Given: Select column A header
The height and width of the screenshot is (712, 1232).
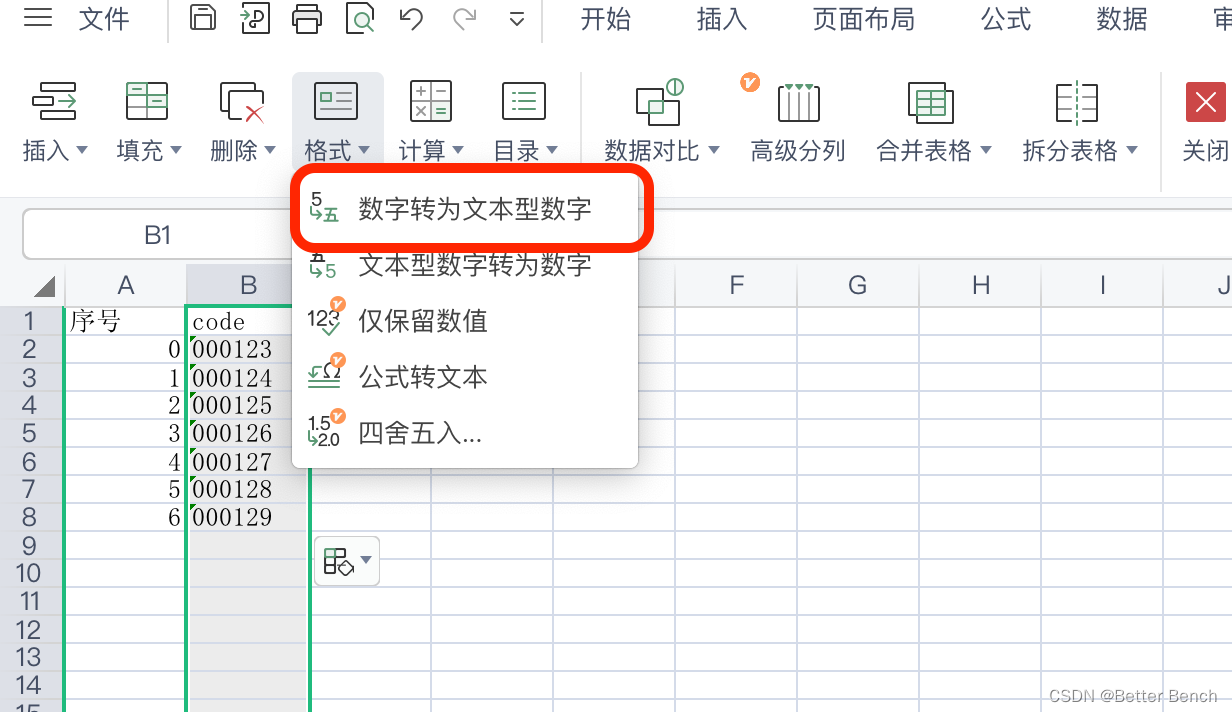Looking at the screenshot, I should 125,286.
